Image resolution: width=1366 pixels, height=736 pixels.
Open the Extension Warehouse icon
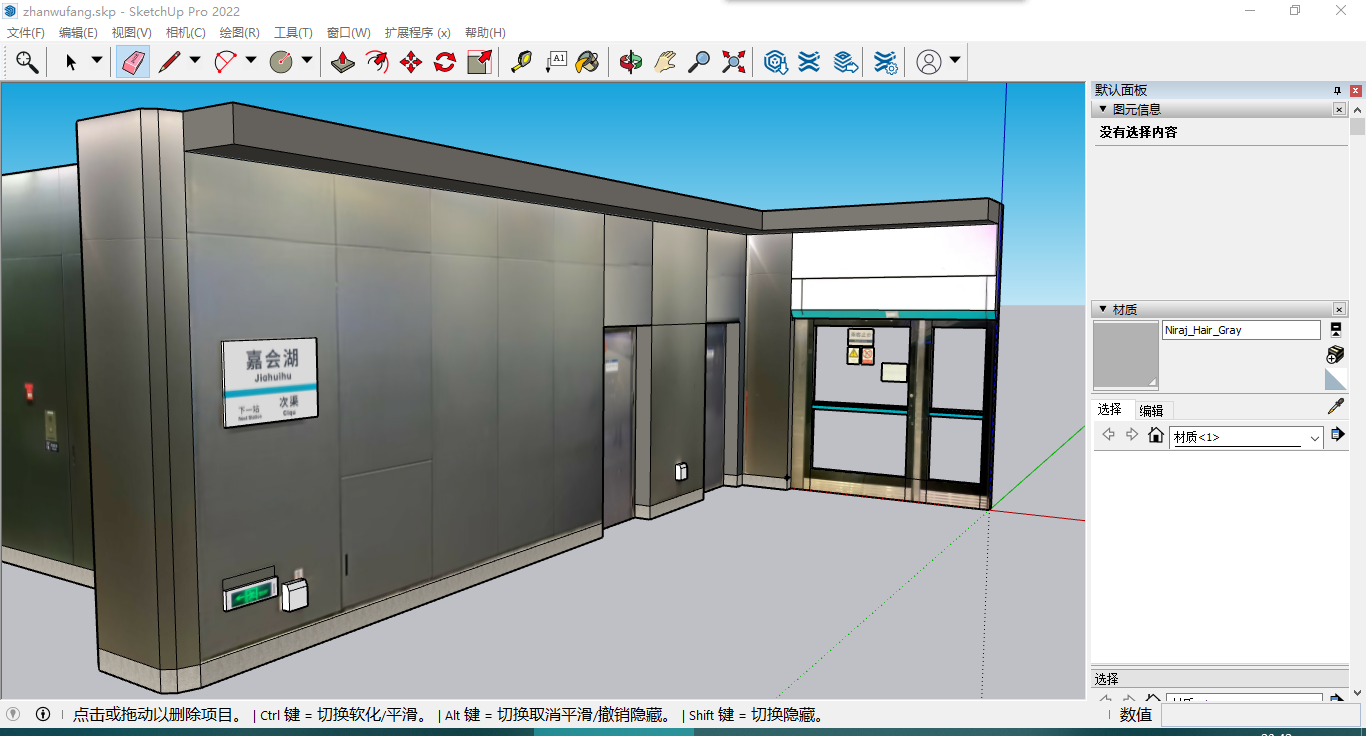(809, 62)
